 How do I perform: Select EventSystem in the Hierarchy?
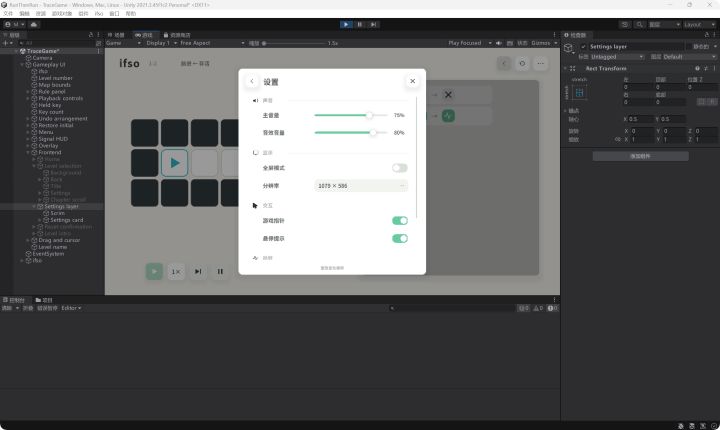click(x=48, y=254)
